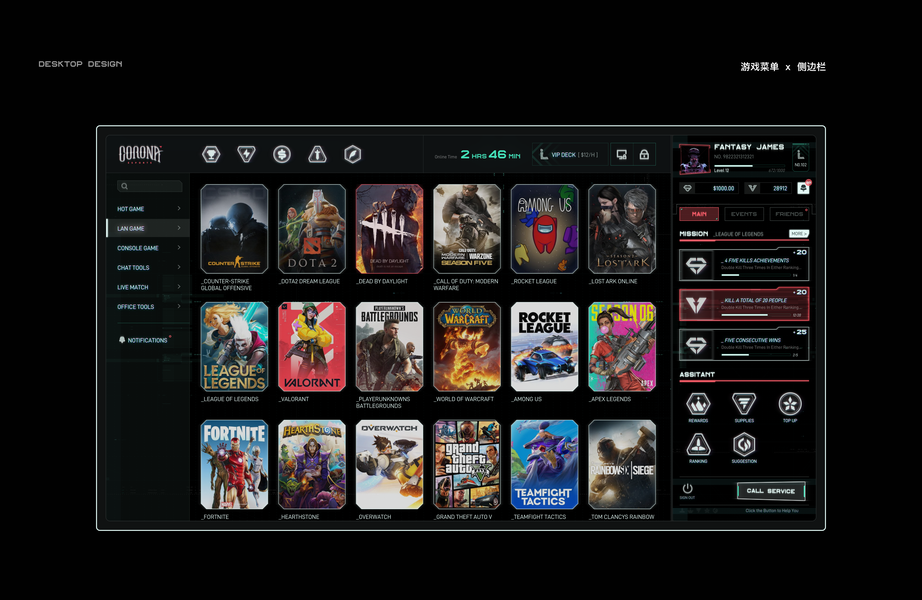Open the League of Legends game cover
This screenshot has height=600, width=922.
(x=234, y=346)
